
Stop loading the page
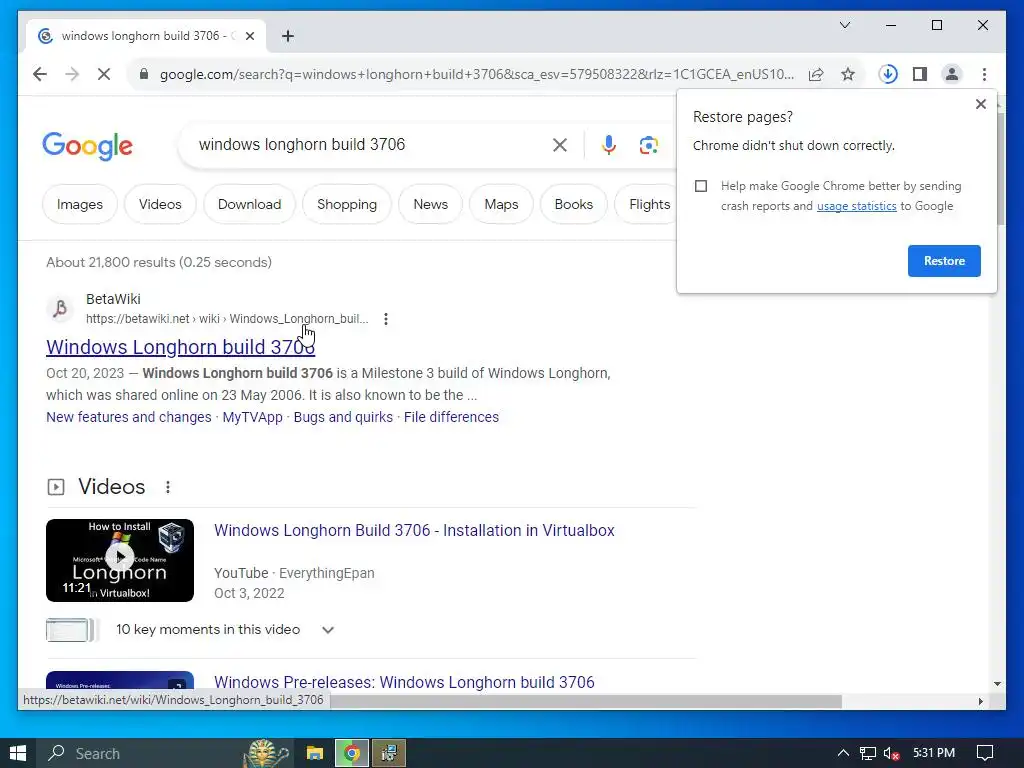104,74
